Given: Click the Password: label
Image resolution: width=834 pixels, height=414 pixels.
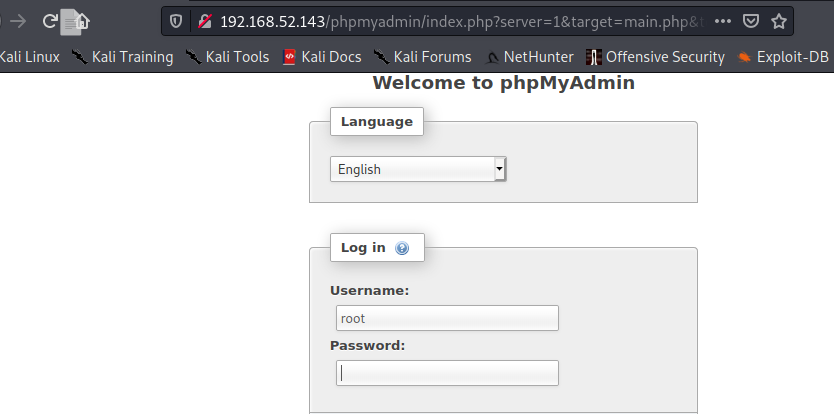Looking at the screenshot, I should click(x=368, y=345).
